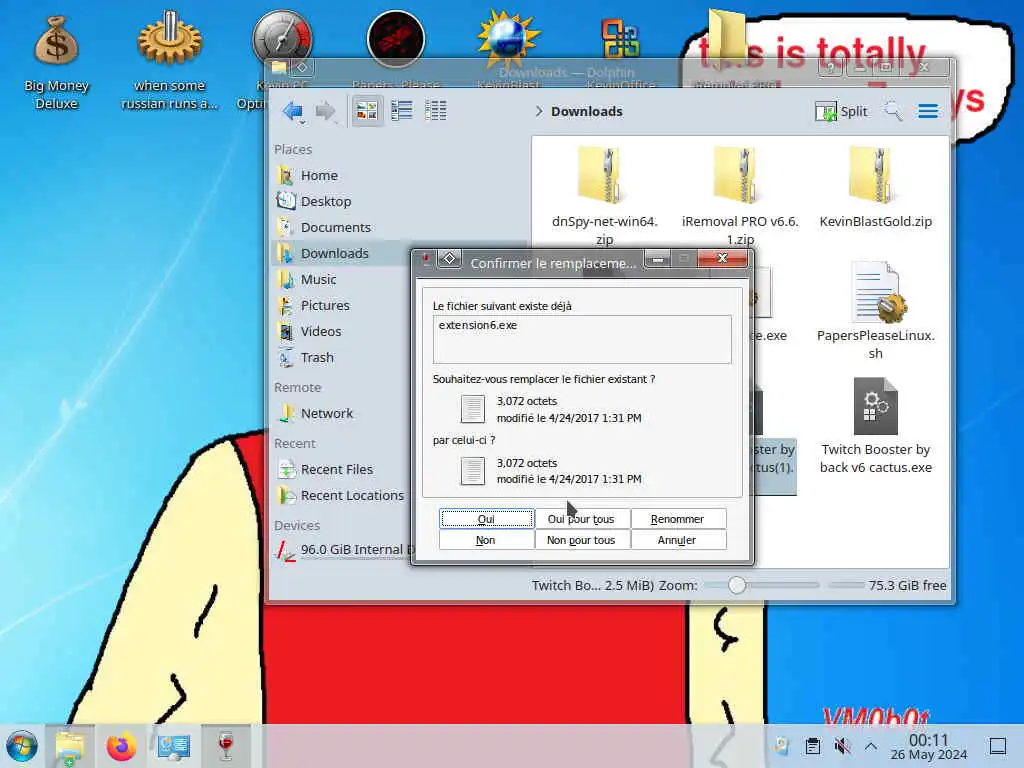Select iRemoval PRO v6.6.1.zip file
This screenshot has width=1024, height=768.
(740, 195)
